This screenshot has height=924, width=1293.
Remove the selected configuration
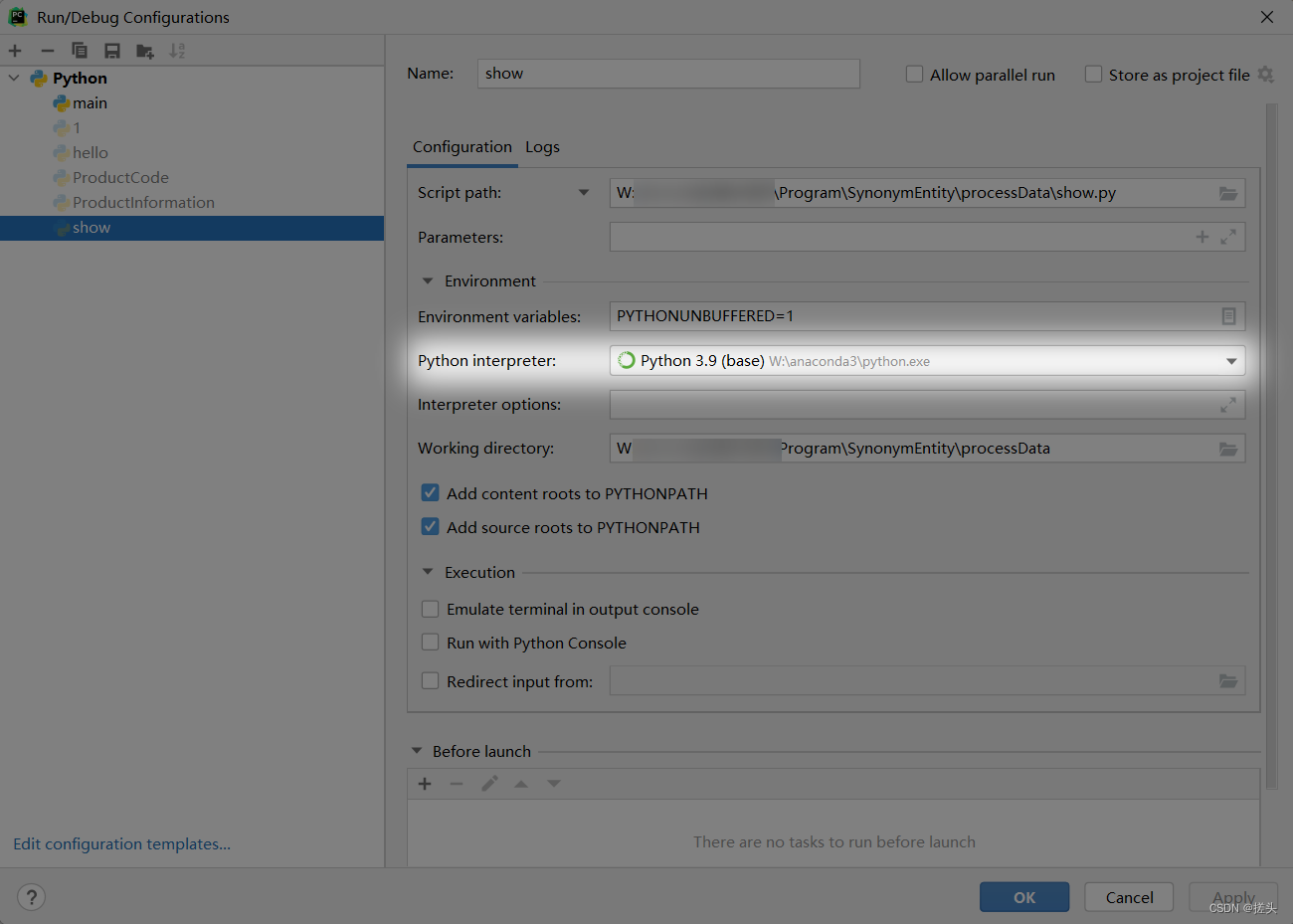[x=47, y=50]
